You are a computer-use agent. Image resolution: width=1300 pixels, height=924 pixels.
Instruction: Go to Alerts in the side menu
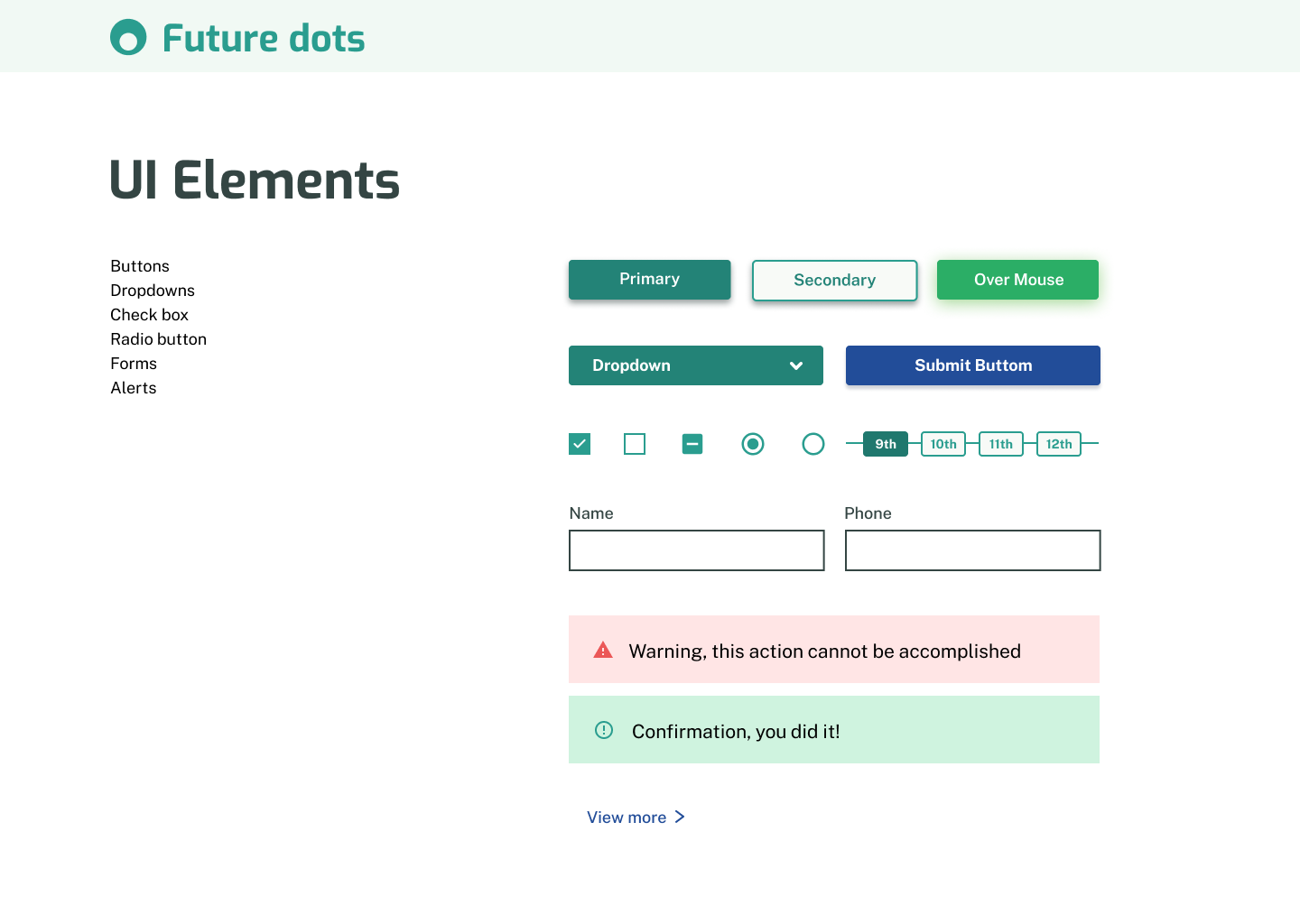tap(134, 388)
